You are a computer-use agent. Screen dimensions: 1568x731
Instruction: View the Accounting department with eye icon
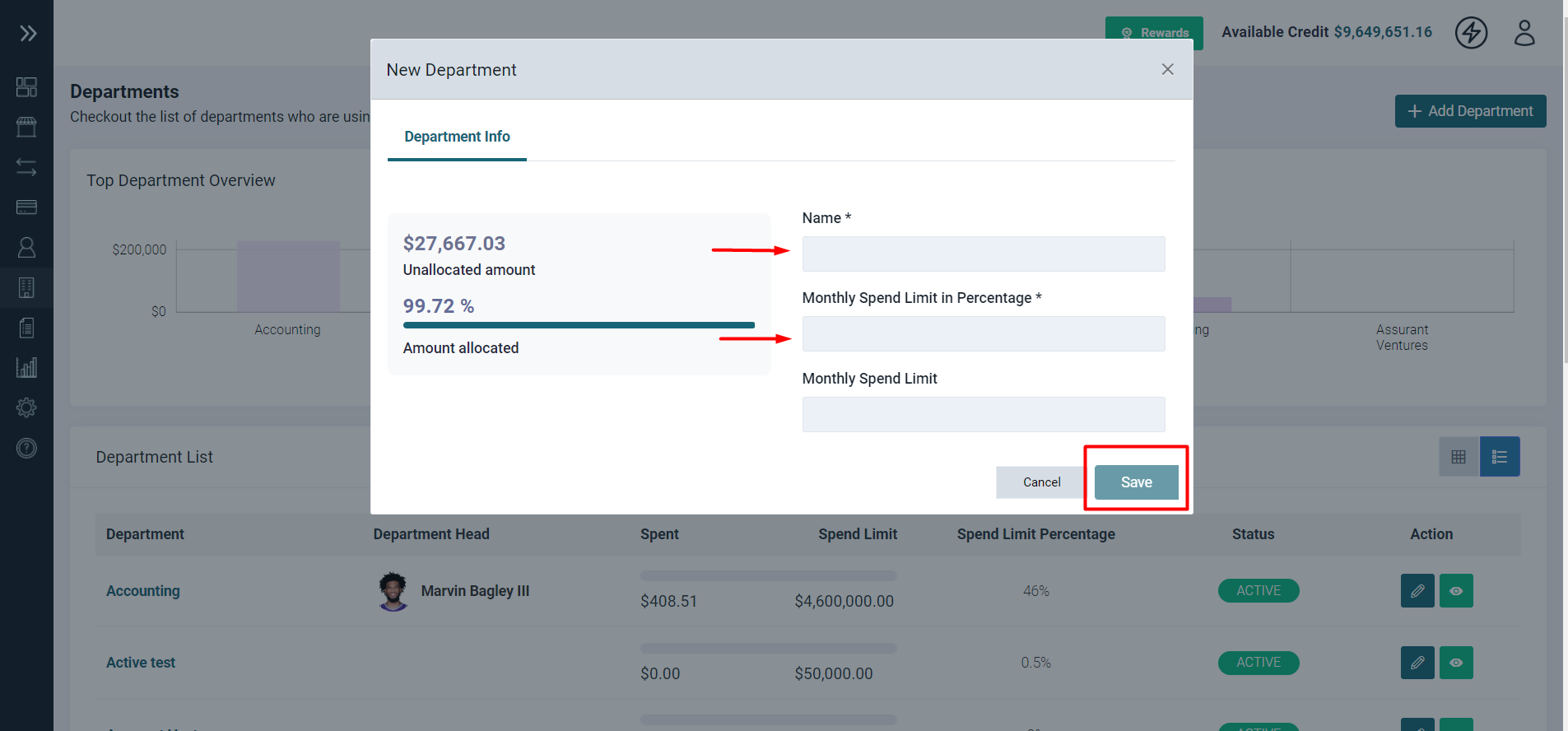click(x=1456, y=591)
